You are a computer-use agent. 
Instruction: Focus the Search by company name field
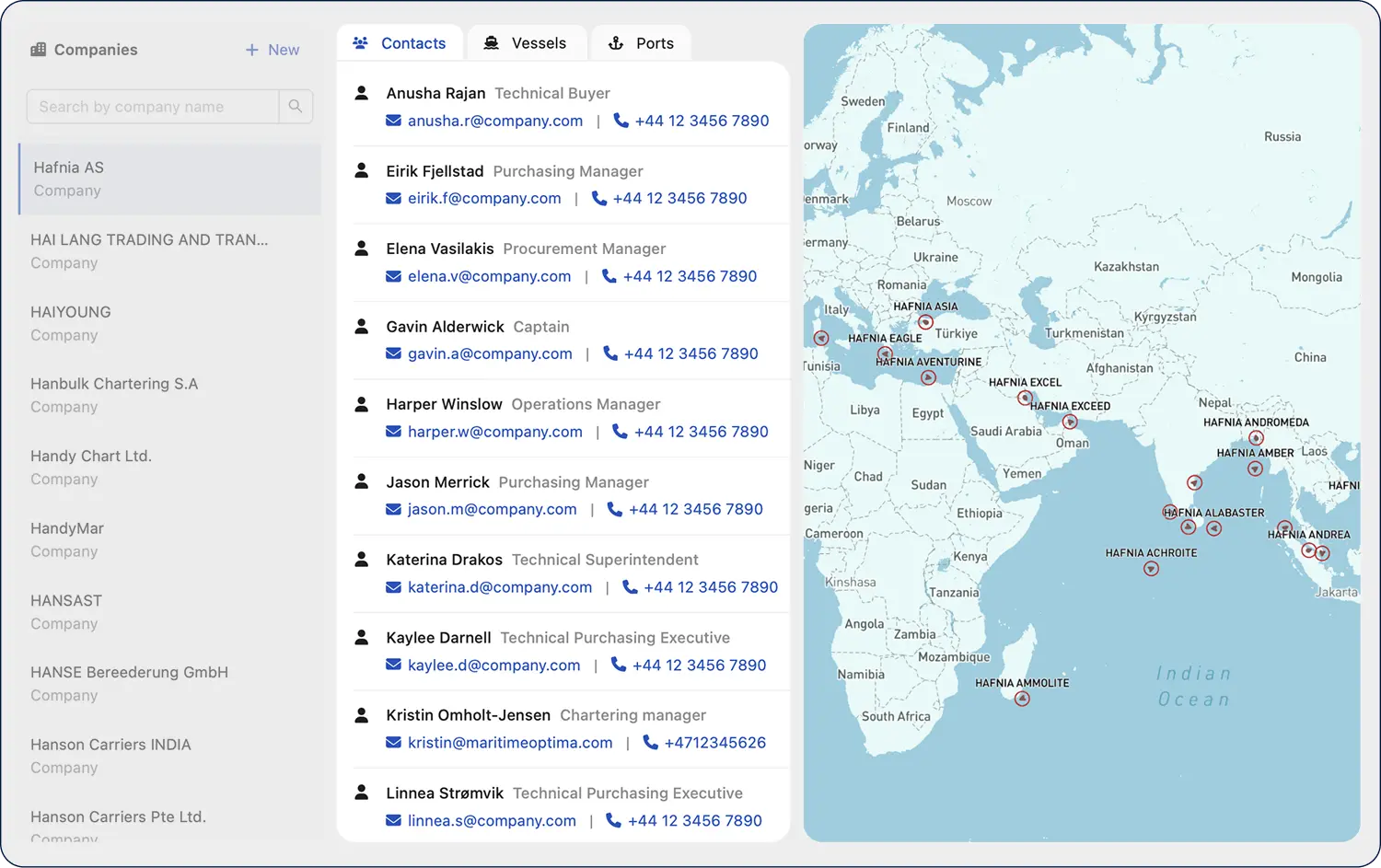click(x=153, y=107)
